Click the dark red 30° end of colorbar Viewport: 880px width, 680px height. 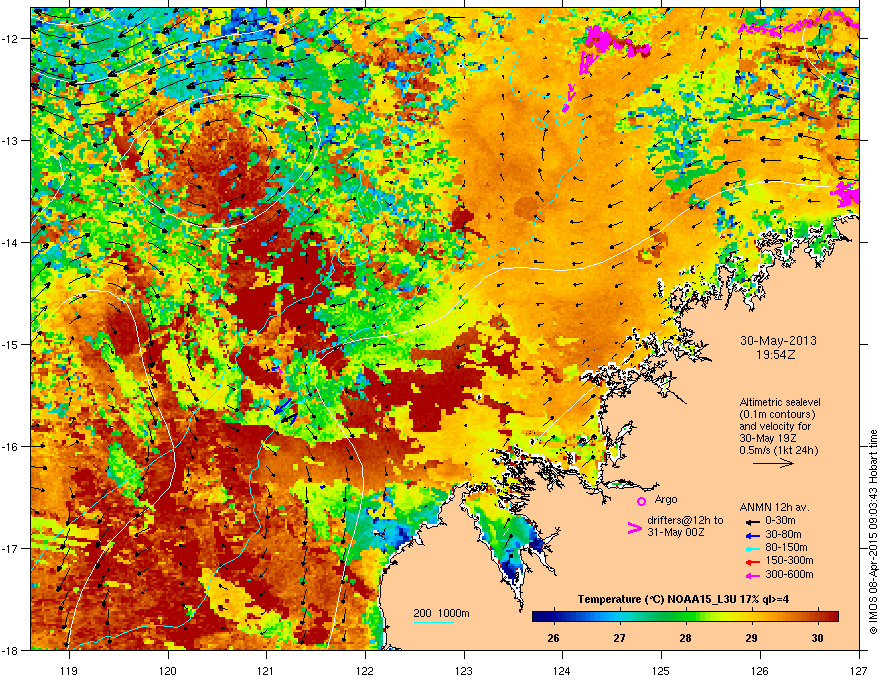click(831, 617)
